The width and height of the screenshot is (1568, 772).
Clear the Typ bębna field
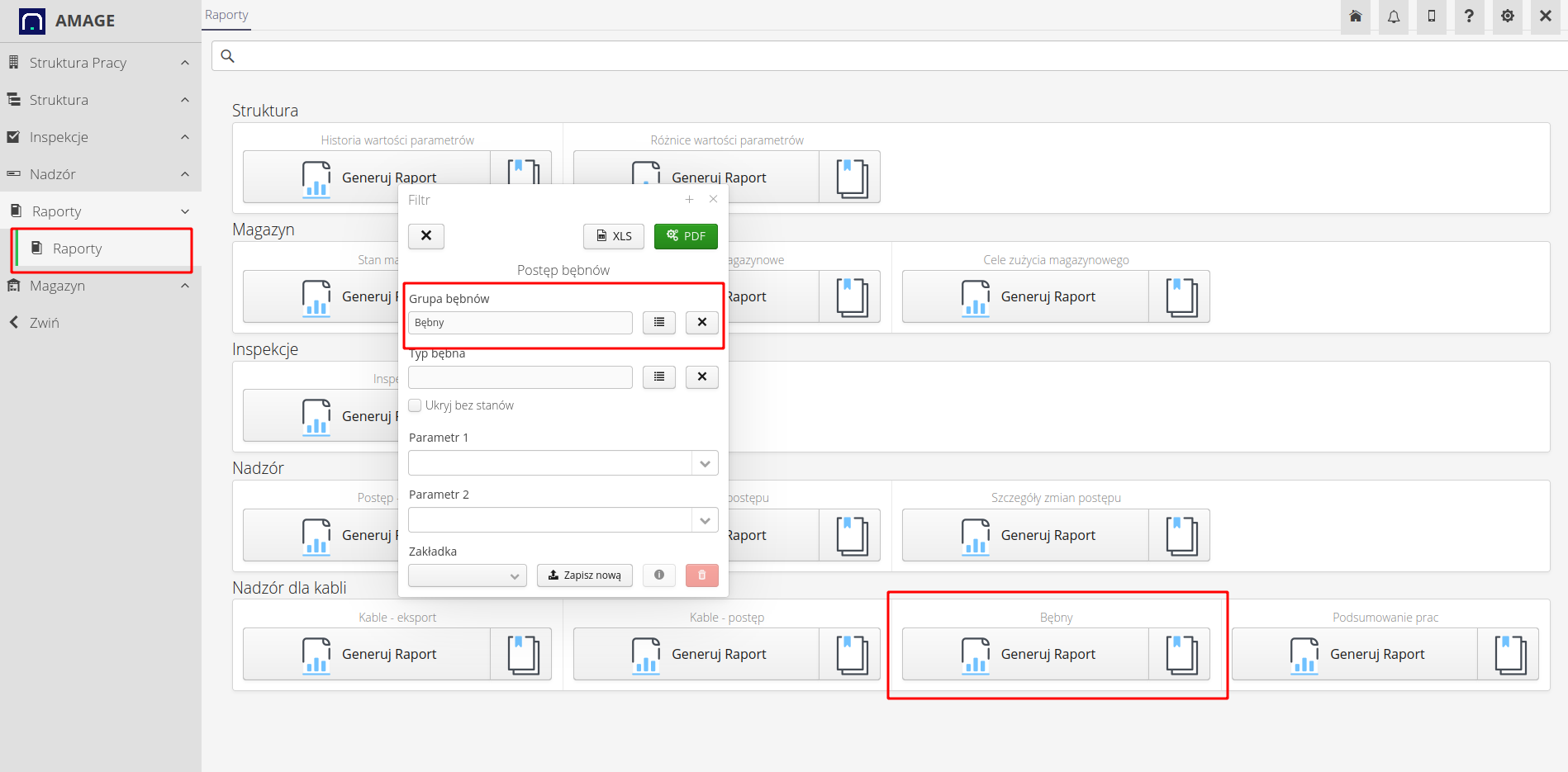pyautogui.click(x=701, y=377)
